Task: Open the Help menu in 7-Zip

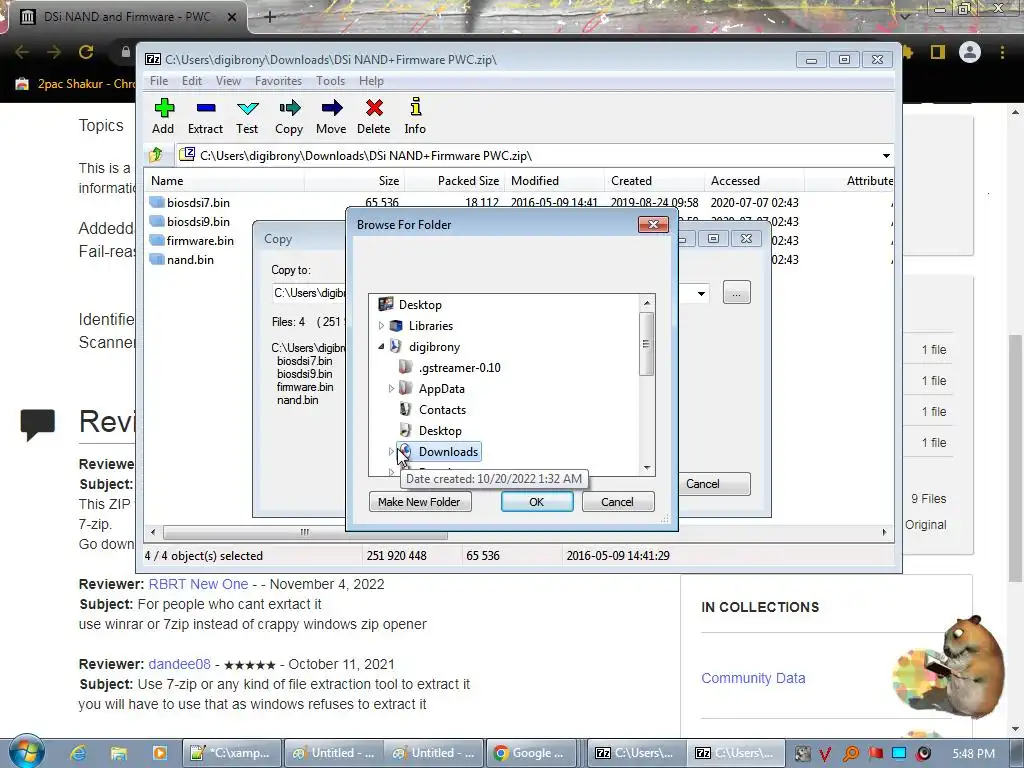Action: click(371, 81)
